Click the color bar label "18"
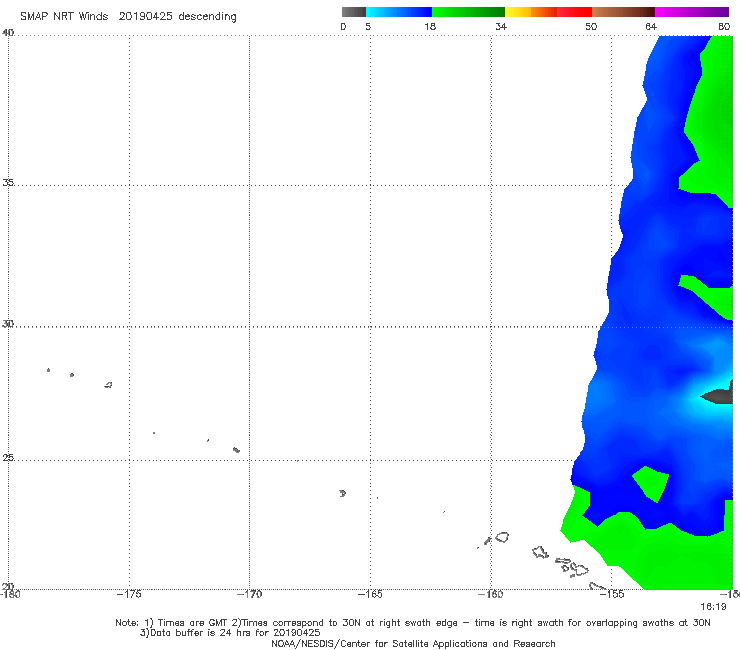 tap(430, 26)
